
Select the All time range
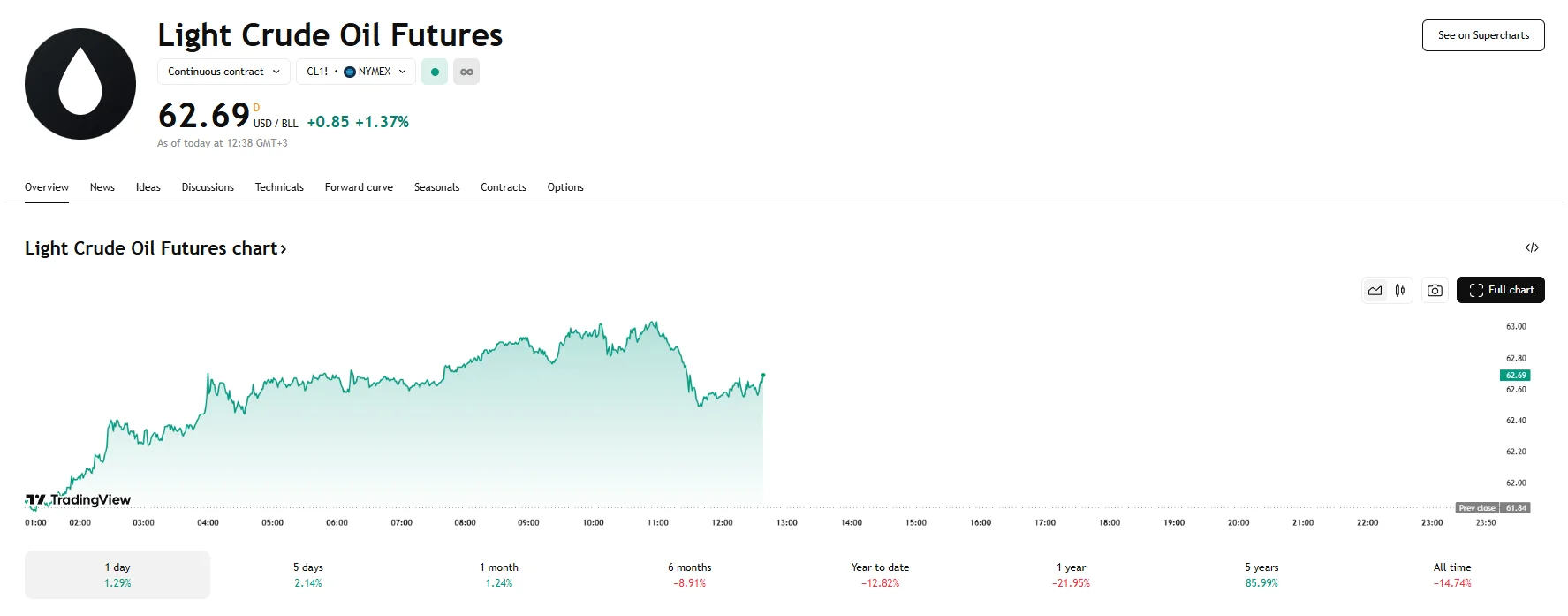tap(1452, 574)
